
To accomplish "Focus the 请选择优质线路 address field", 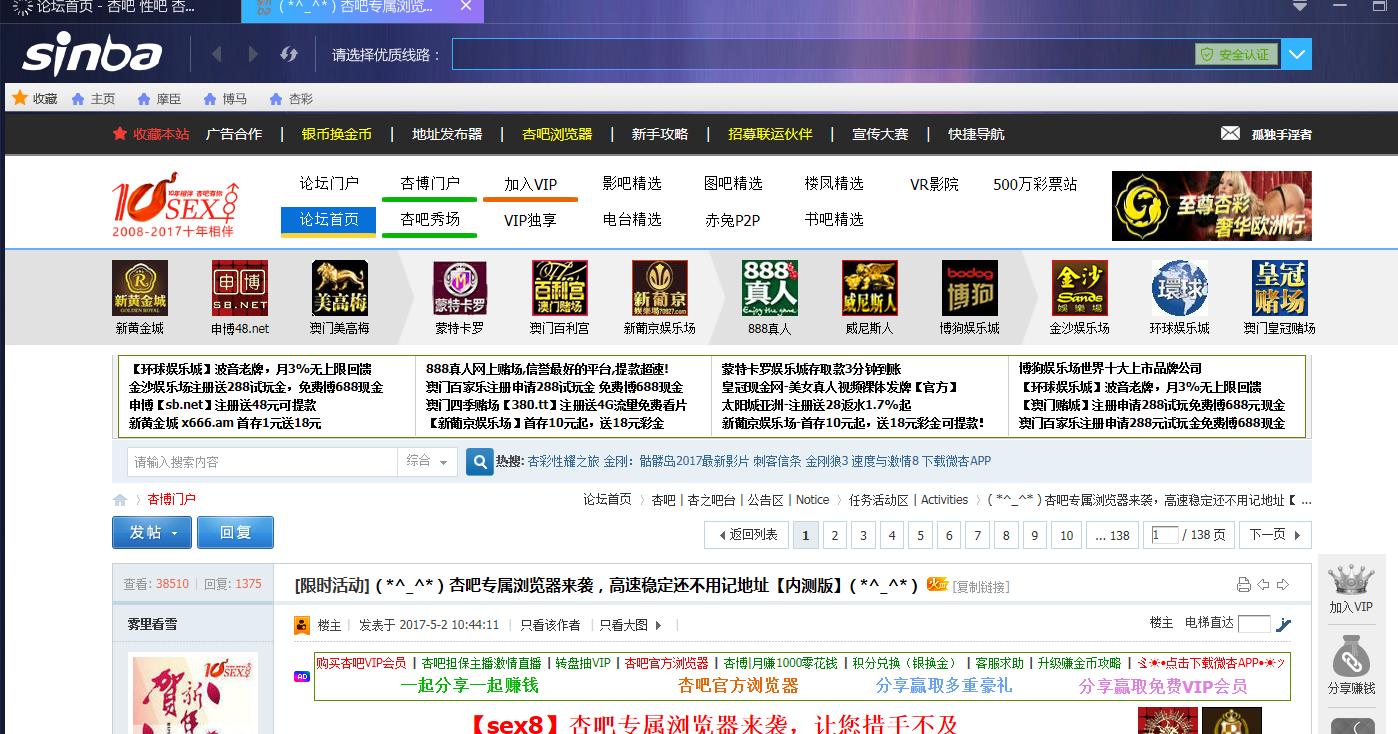I will 822,54.
